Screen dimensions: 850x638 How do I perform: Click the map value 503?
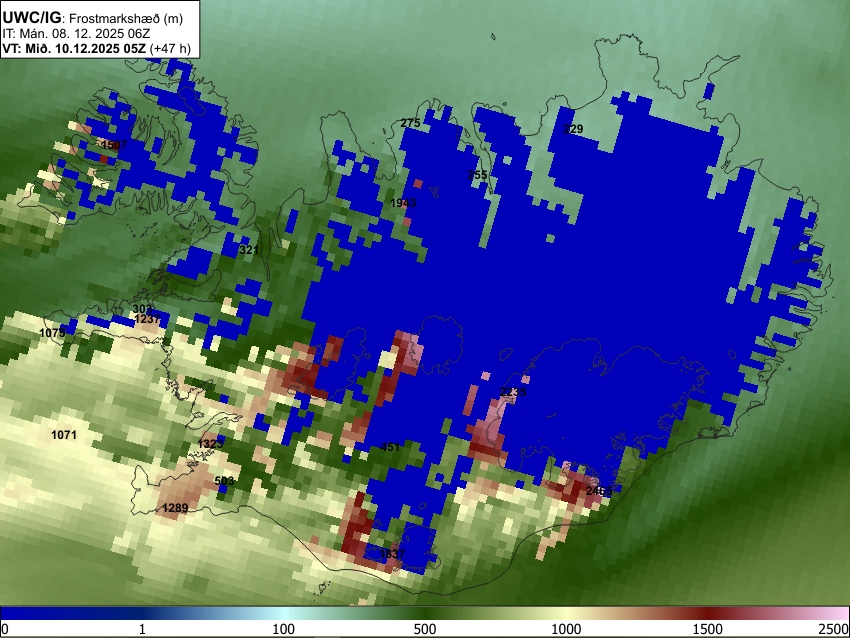point(224,481)
